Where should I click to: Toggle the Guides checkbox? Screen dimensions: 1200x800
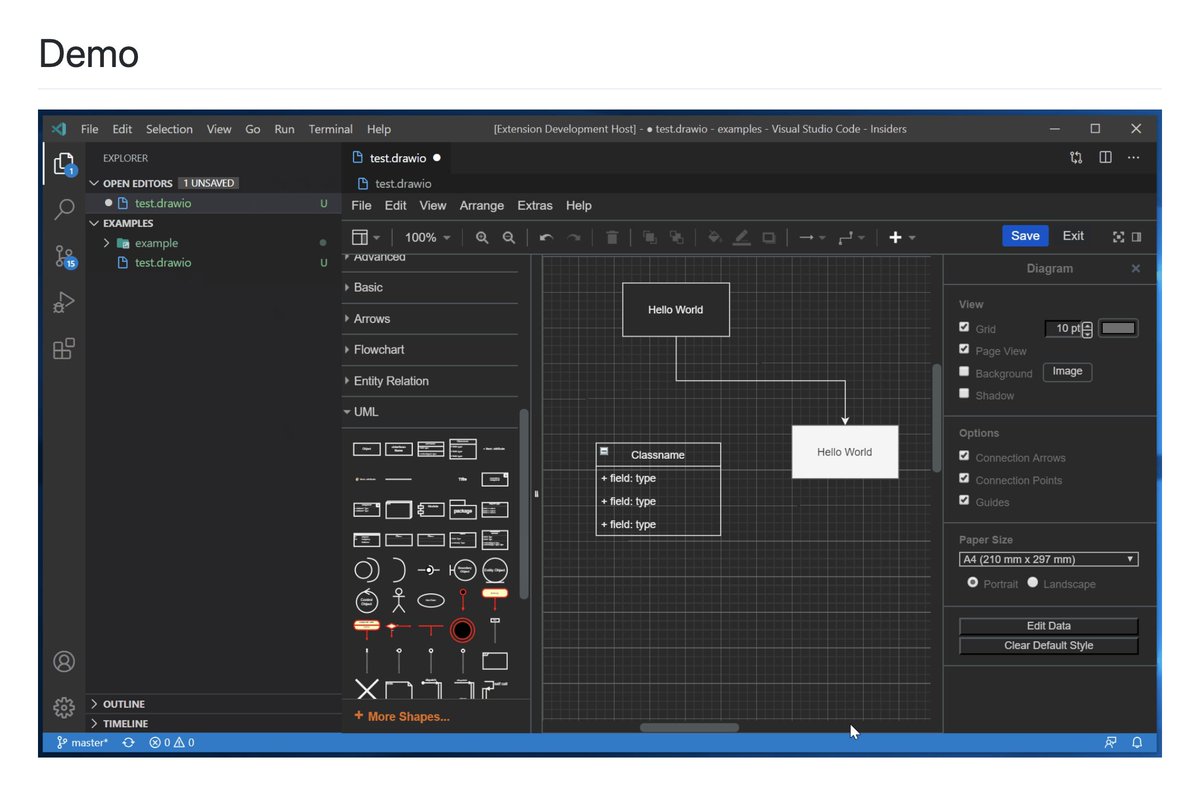click(964, 500)
